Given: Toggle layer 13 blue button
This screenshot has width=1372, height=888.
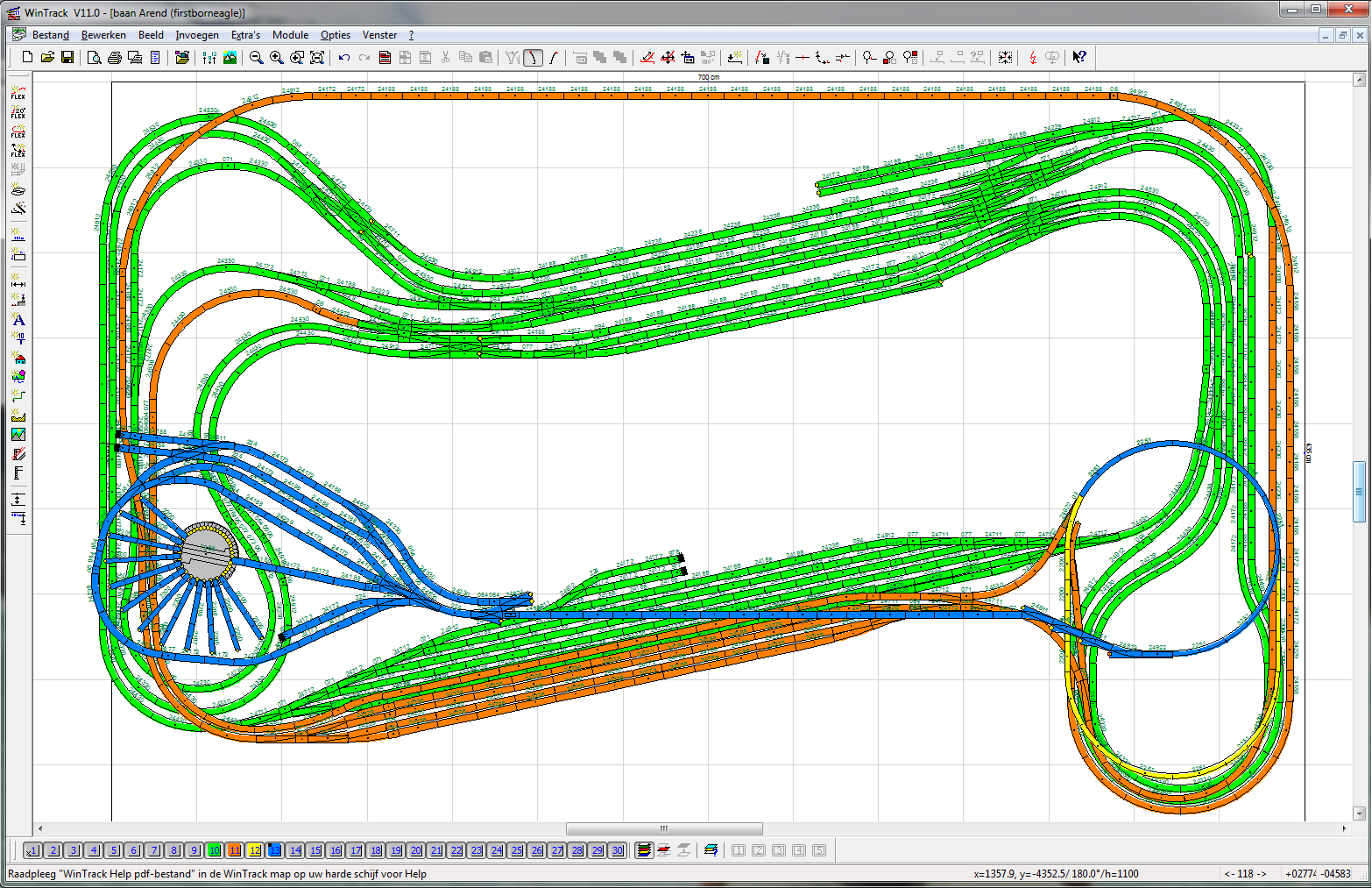Looking at the screenshot, I should pos(275,850).
